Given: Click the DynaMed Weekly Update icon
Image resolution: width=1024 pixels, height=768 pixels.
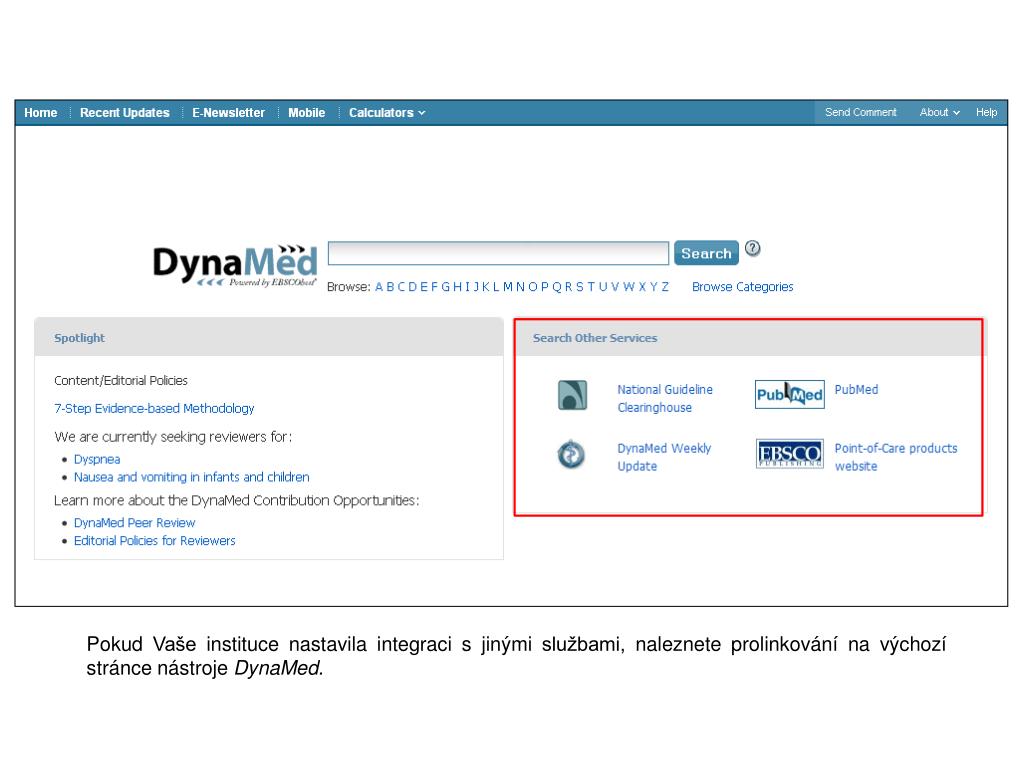Looking at the screenshot, I should (571, 455).
